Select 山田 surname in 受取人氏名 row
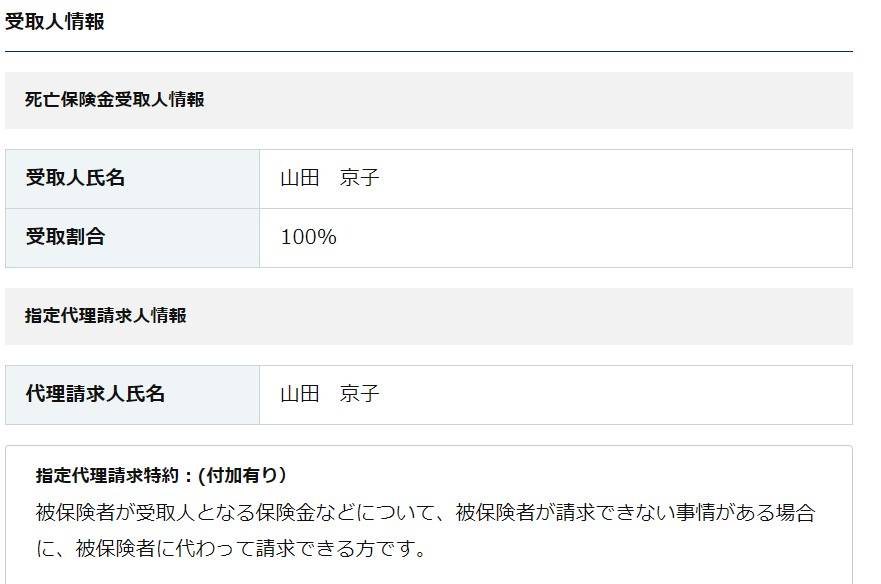This screenshot has height=584, width=881. [299, 178]
